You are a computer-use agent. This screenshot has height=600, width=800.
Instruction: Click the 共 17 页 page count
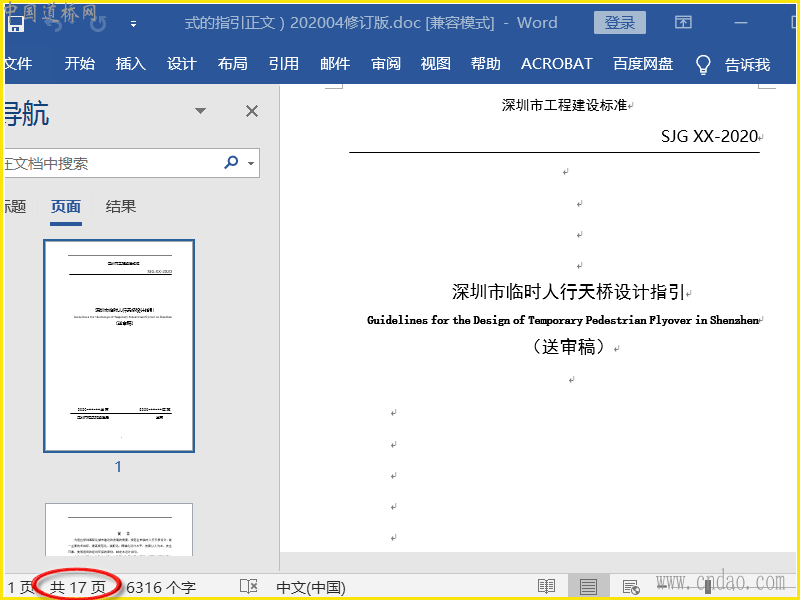78,587
